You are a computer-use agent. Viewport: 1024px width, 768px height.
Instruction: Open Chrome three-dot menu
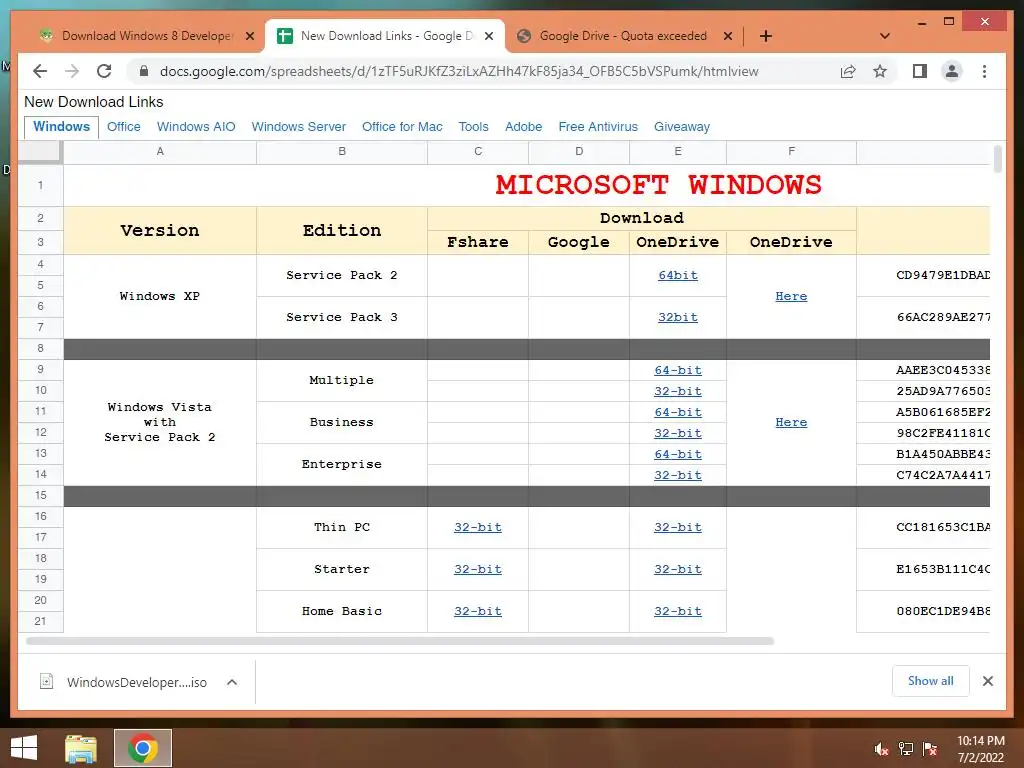click(x=984, y=71)
